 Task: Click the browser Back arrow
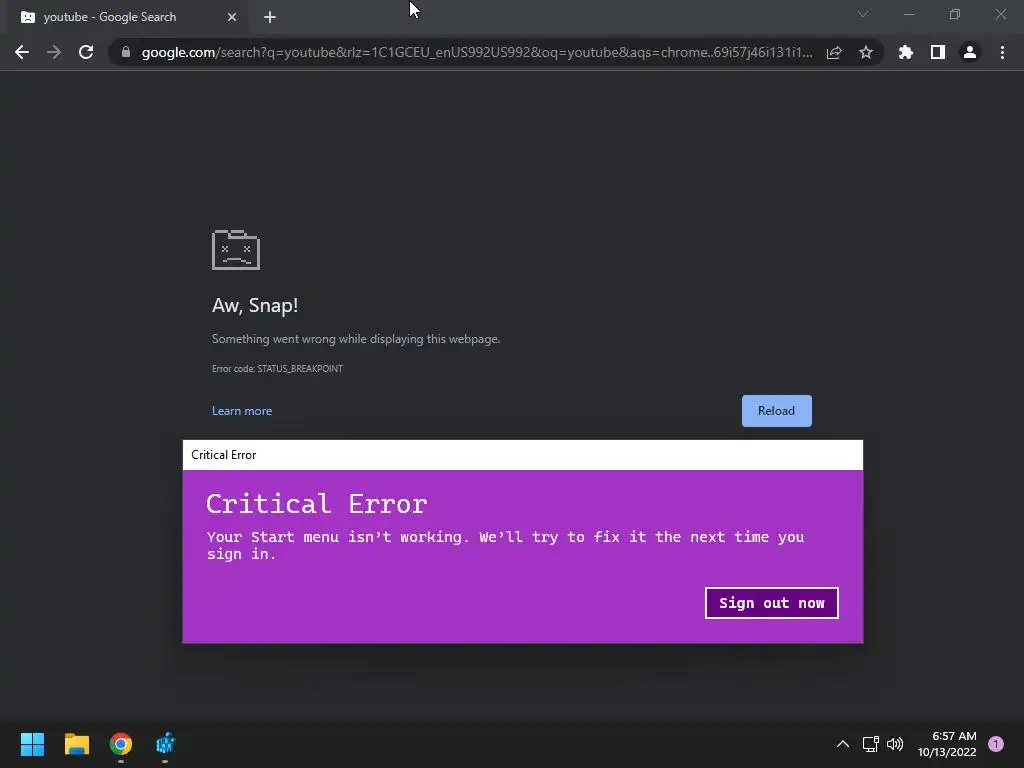22,52
